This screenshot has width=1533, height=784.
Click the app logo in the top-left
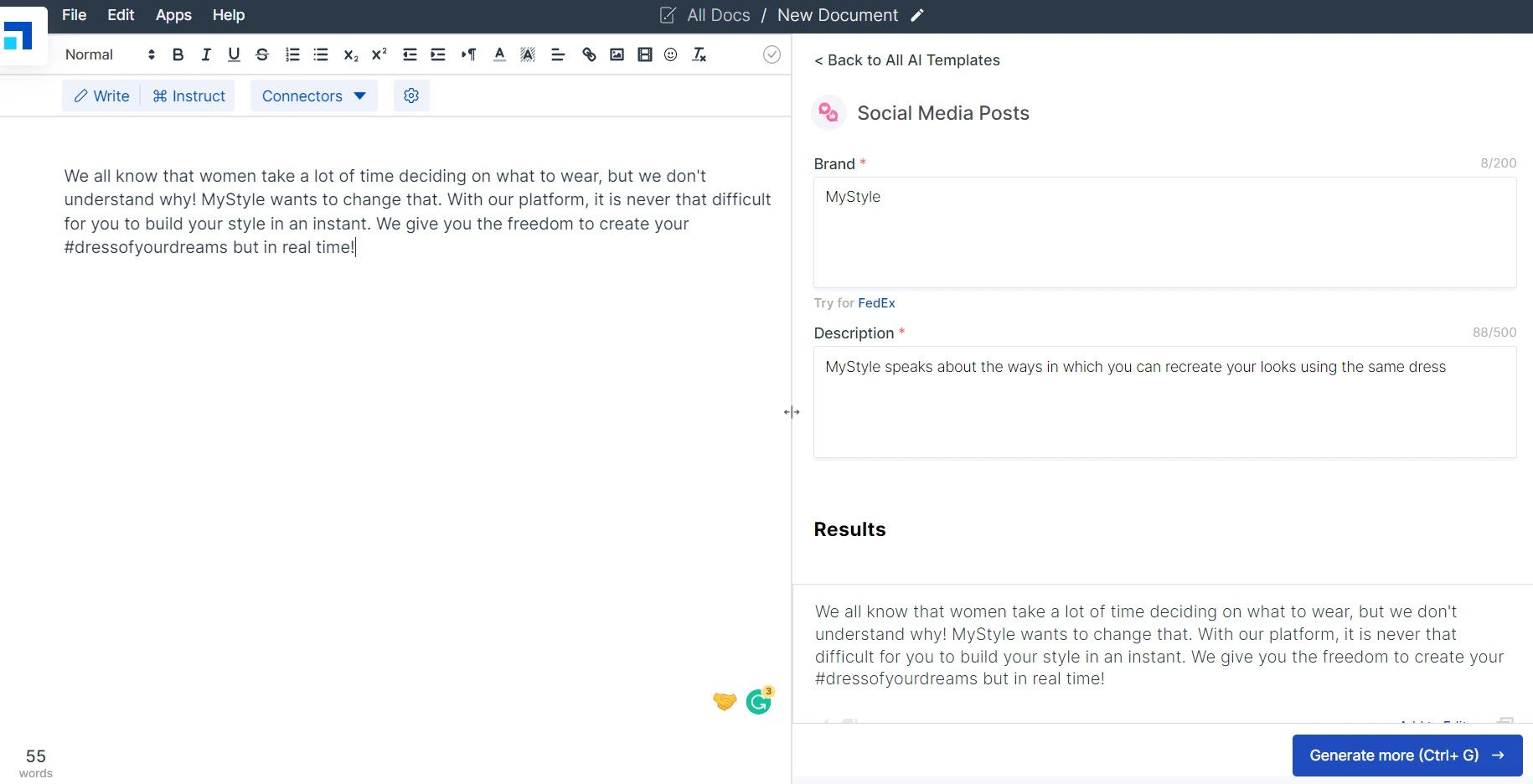point(18,36)
